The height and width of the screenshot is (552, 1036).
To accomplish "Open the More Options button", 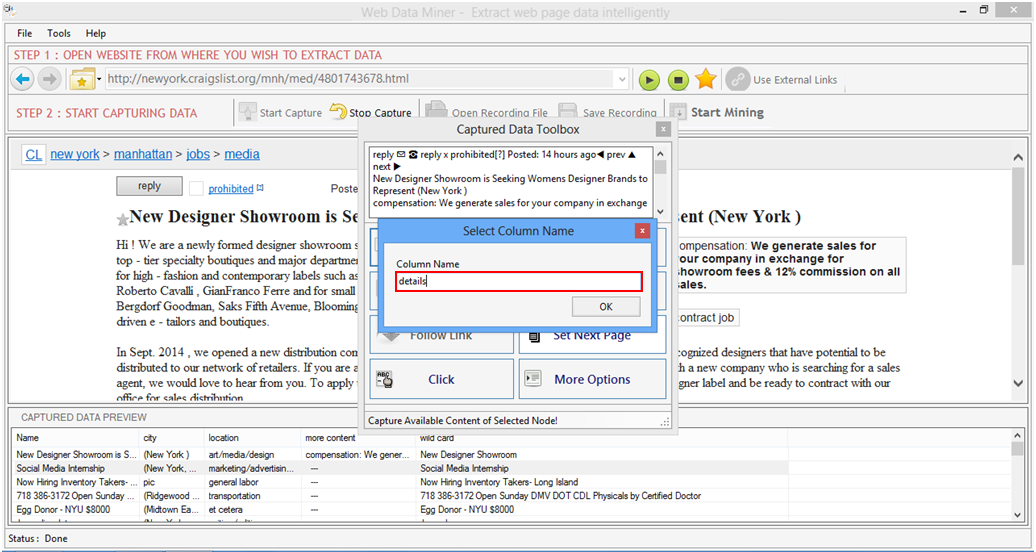I will 592,379.
